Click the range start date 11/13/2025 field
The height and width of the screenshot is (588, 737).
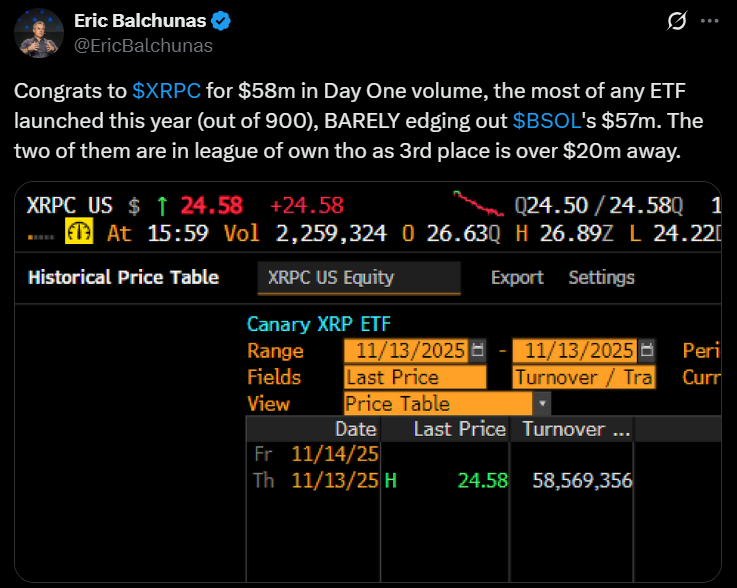pyautogui.click(x=405, y=351)
